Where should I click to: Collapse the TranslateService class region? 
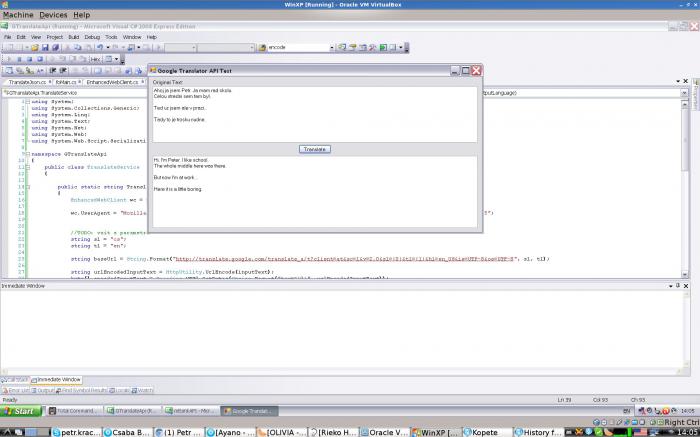tap(28, 167)
